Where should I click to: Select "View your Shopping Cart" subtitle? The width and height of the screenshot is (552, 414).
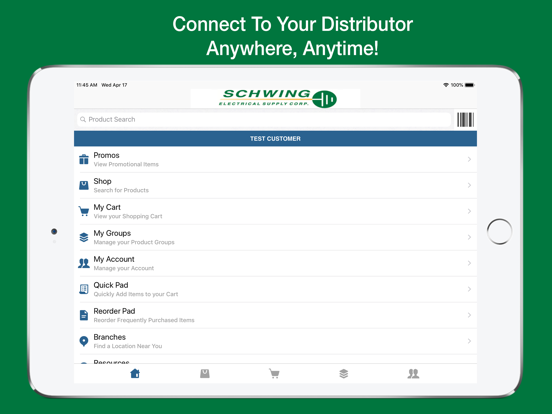tap(128, 217)
